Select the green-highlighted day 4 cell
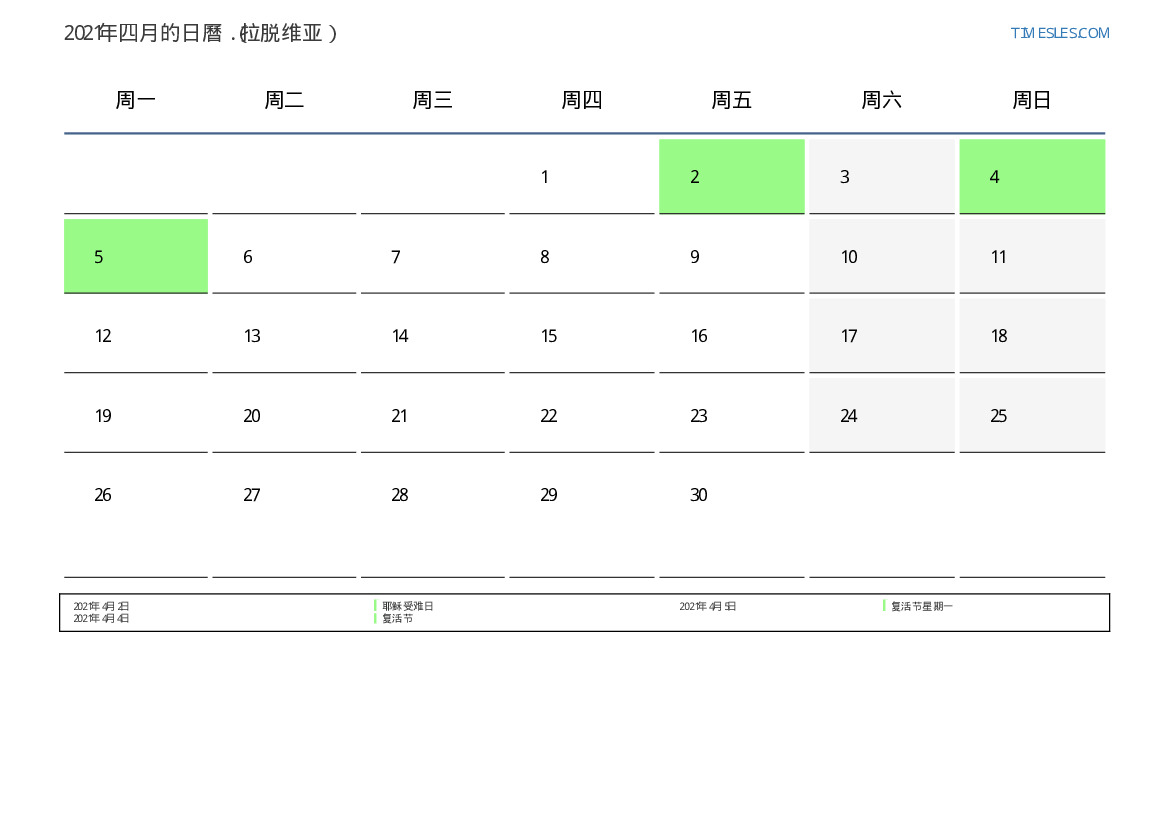The width and height of the screenshot is (1169, 827). [1031, 177]
